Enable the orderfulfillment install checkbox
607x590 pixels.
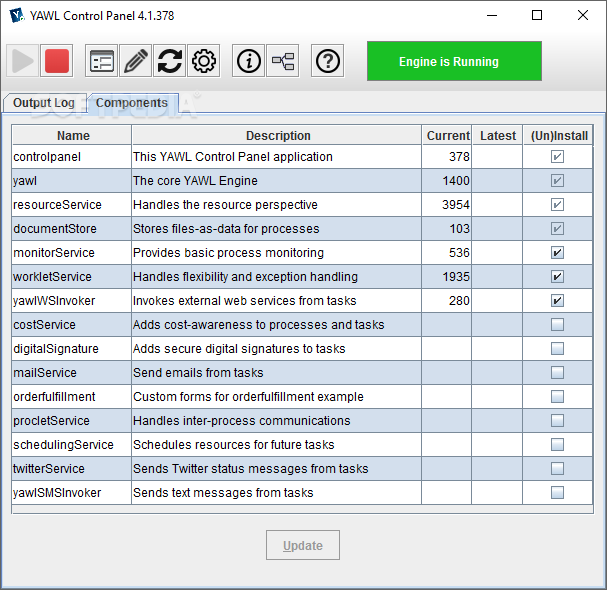[x=557, y=397]
